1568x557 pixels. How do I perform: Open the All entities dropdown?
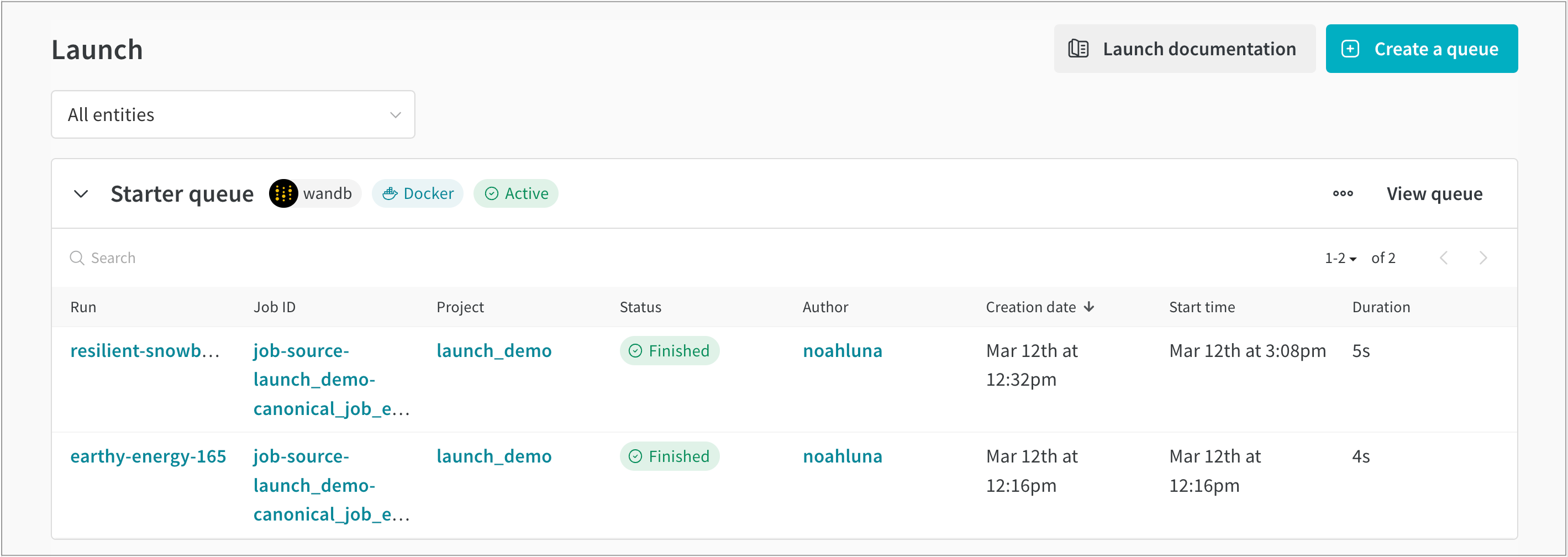tap(233, 114)
